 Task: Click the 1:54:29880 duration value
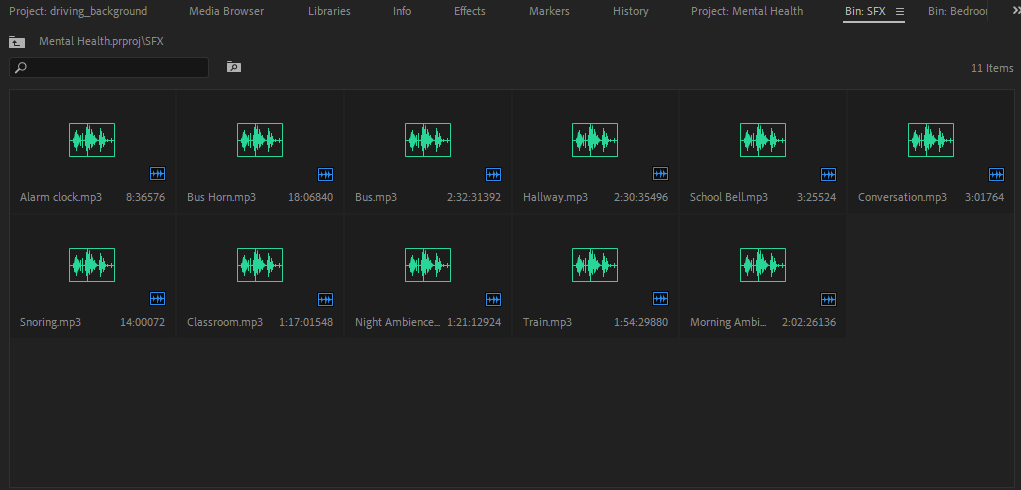point(641,322)
